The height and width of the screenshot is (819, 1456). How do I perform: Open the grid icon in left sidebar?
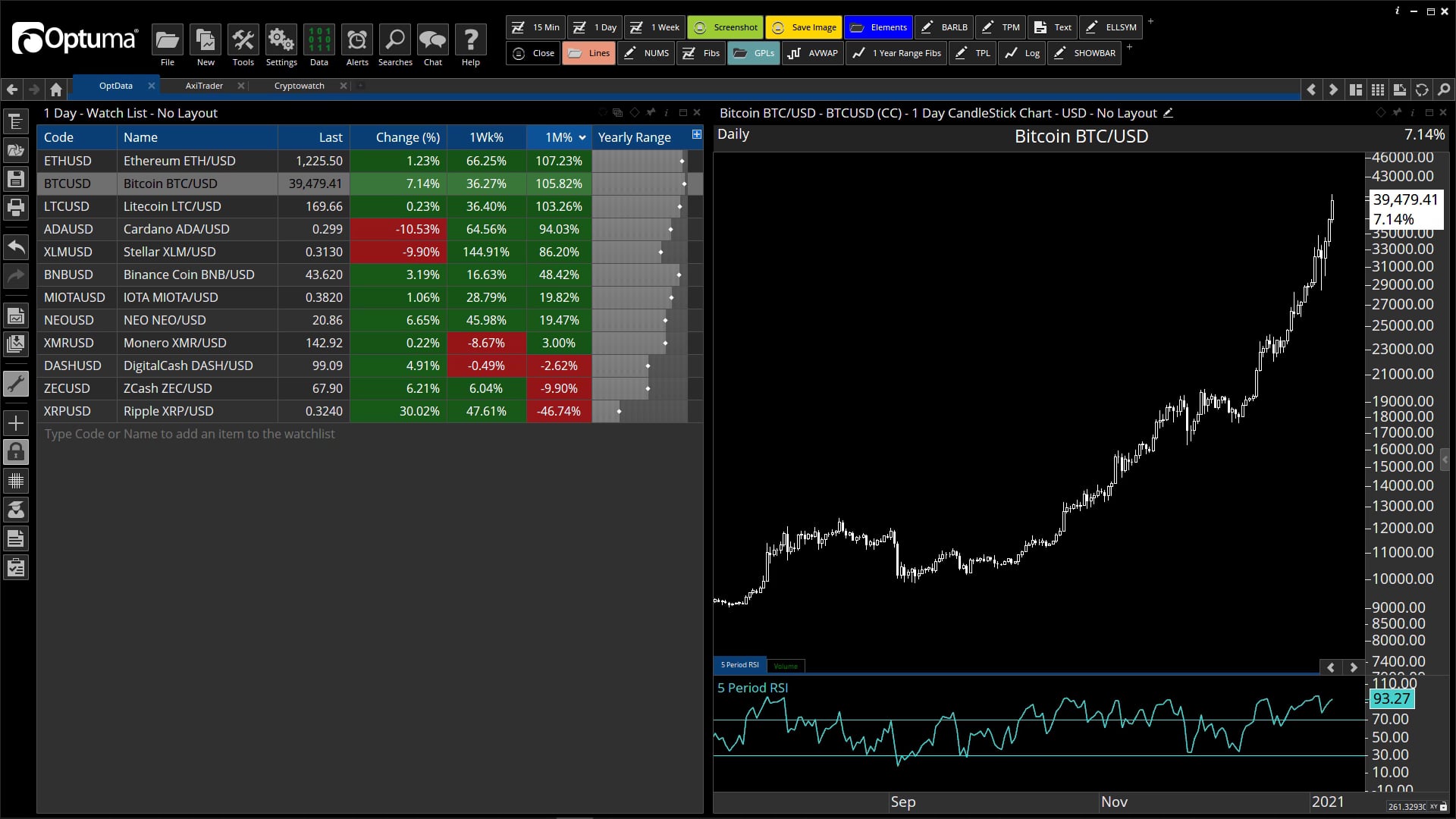pos(16,481)
